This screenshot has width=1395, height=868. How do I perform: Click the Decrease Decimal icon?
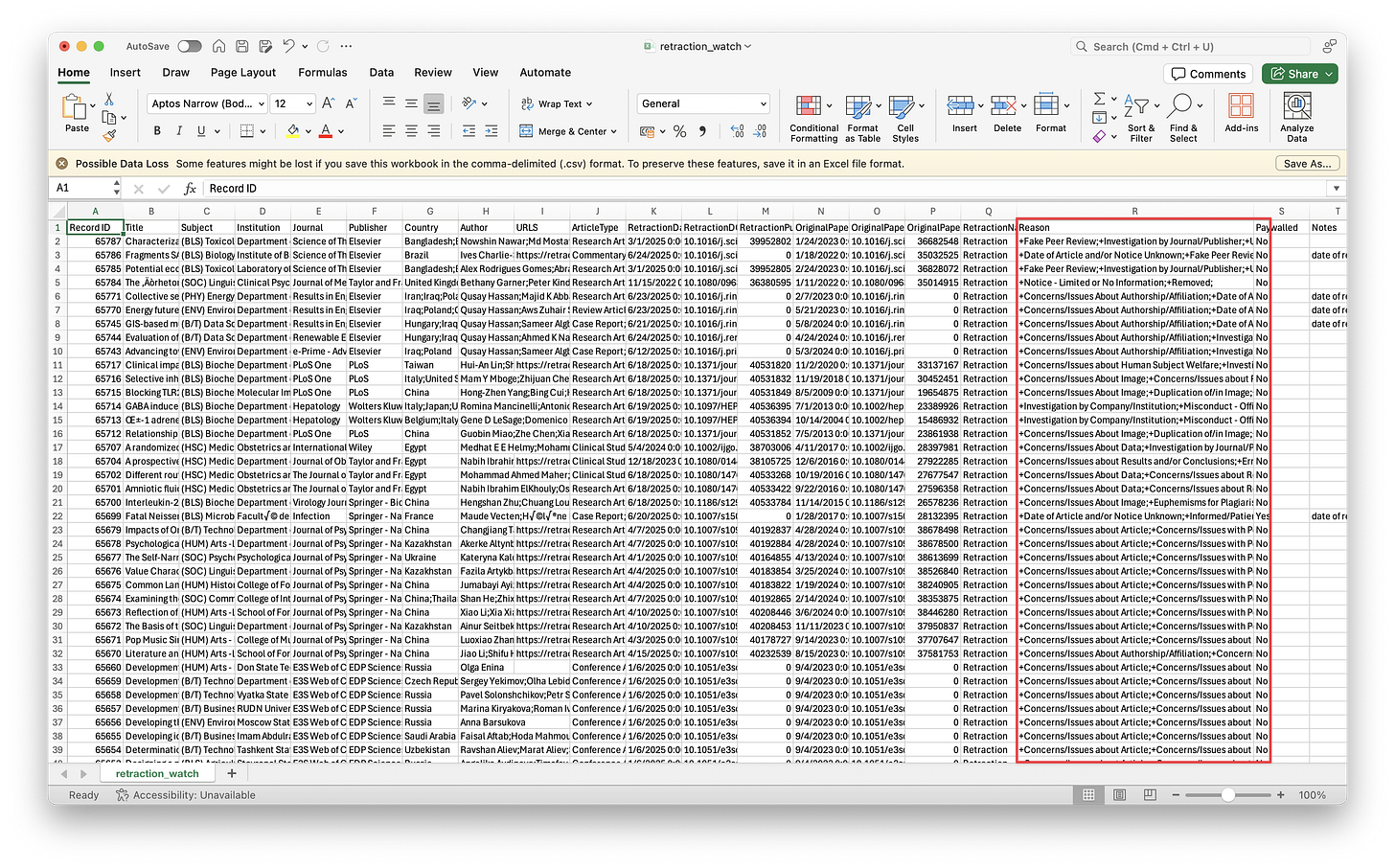pyautogui.click(x=760, y=131)
